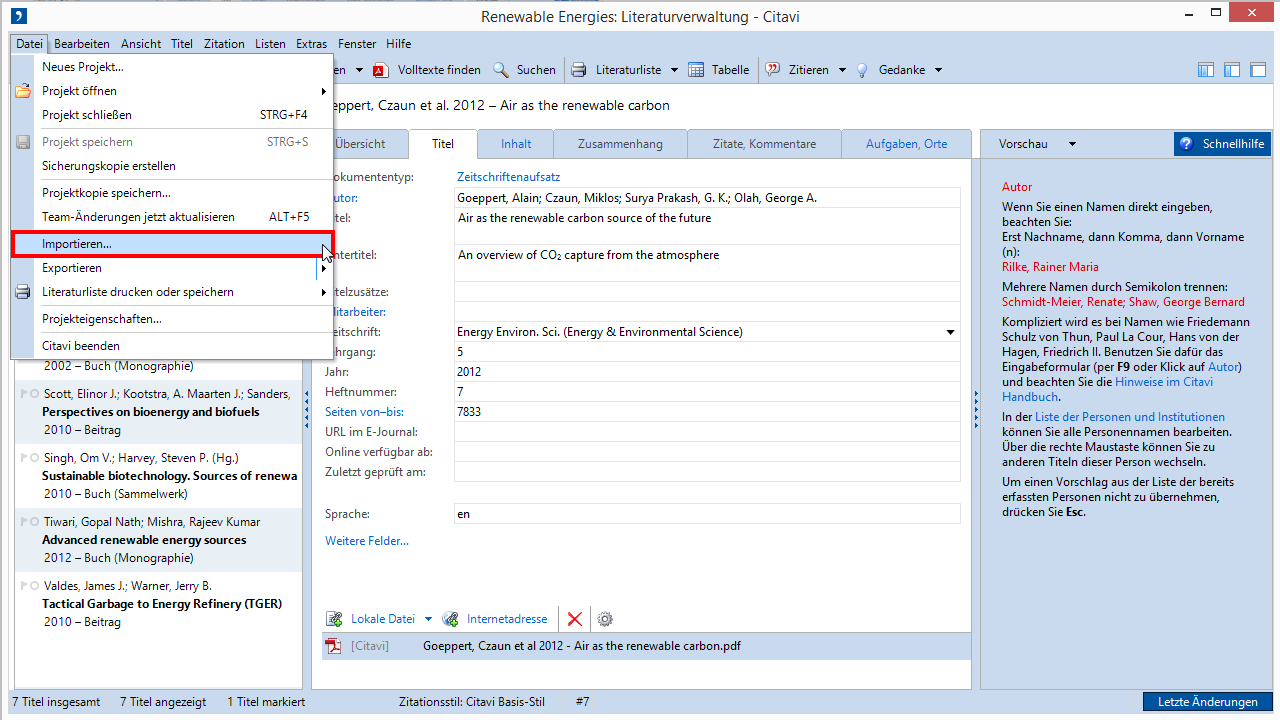Choose Exportieren in the Datei menu

[x=172, y=268]
